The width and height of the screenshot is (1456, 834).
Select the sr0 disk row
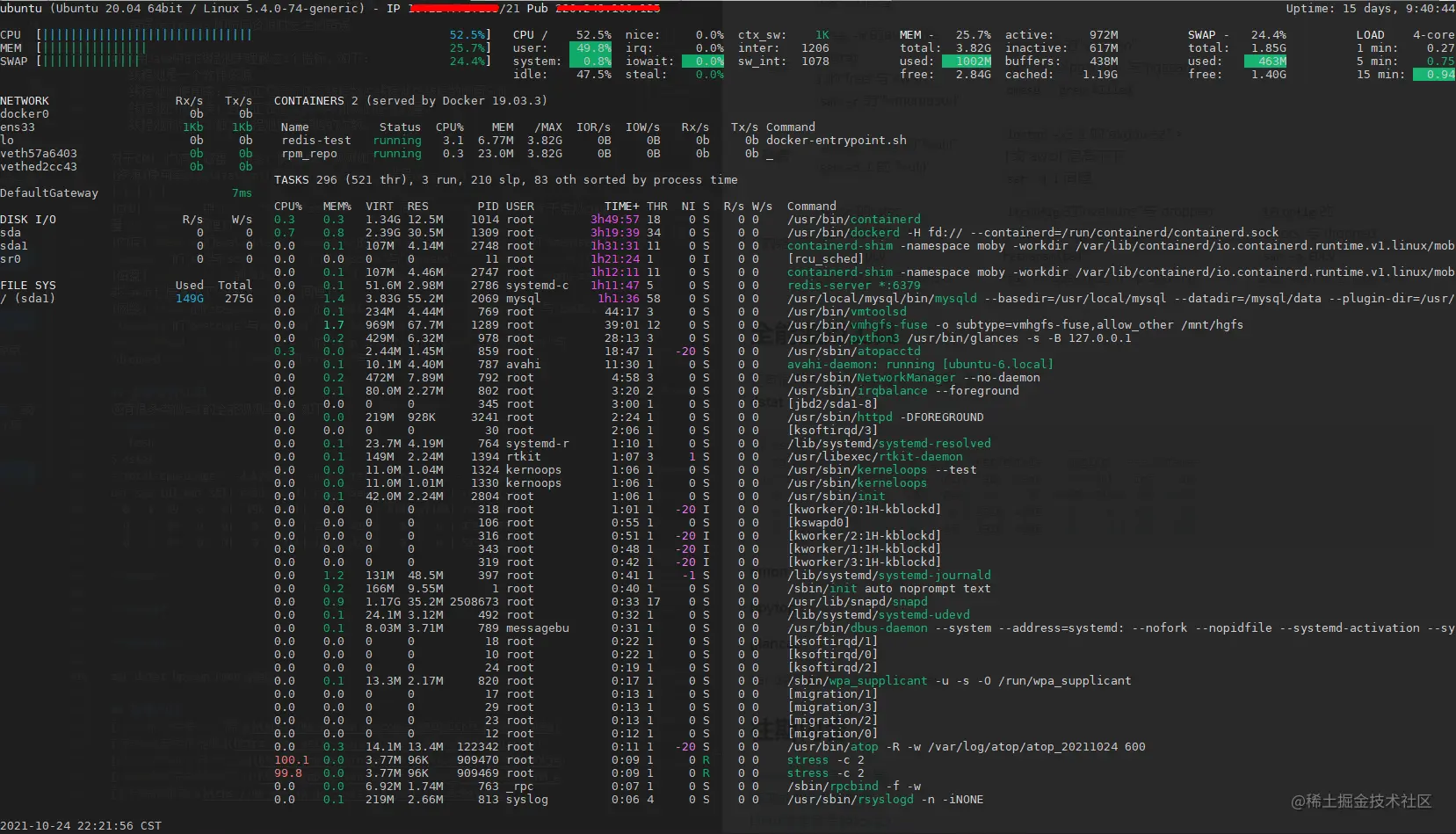point(127,259)
